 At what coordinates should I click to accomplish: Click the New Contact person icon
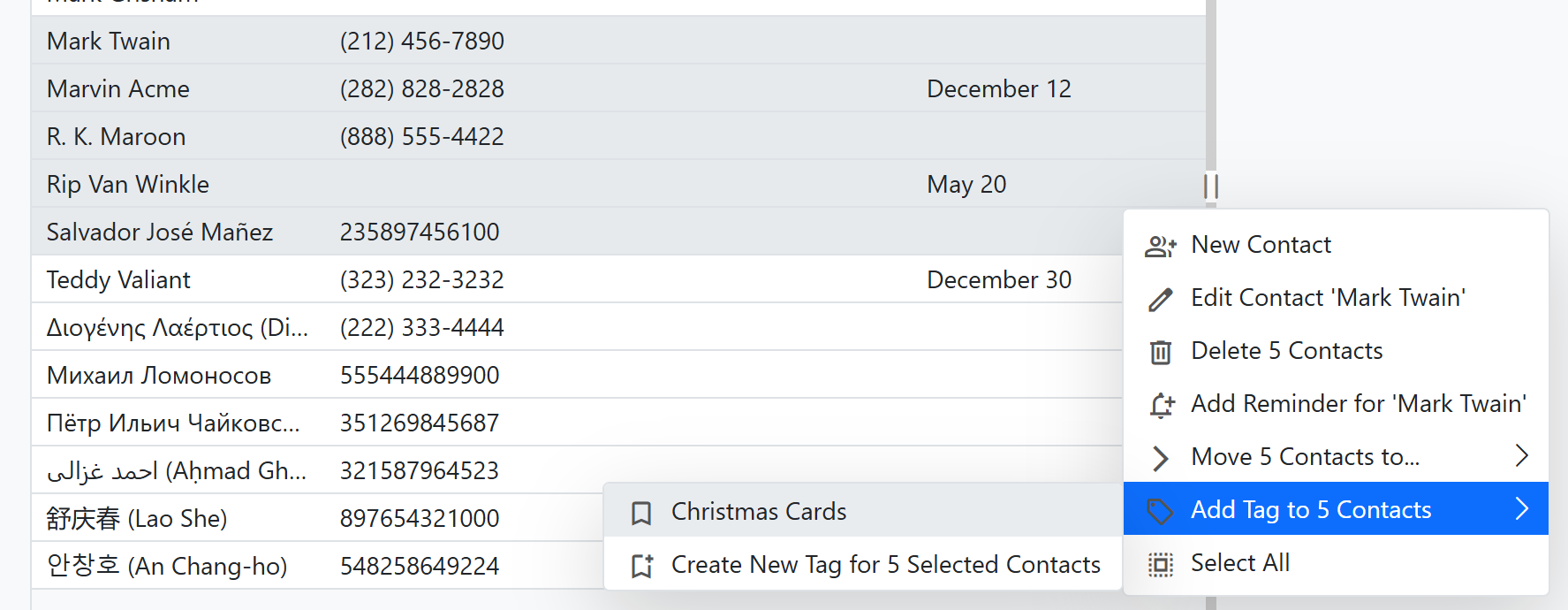[x=1160, y=245]
